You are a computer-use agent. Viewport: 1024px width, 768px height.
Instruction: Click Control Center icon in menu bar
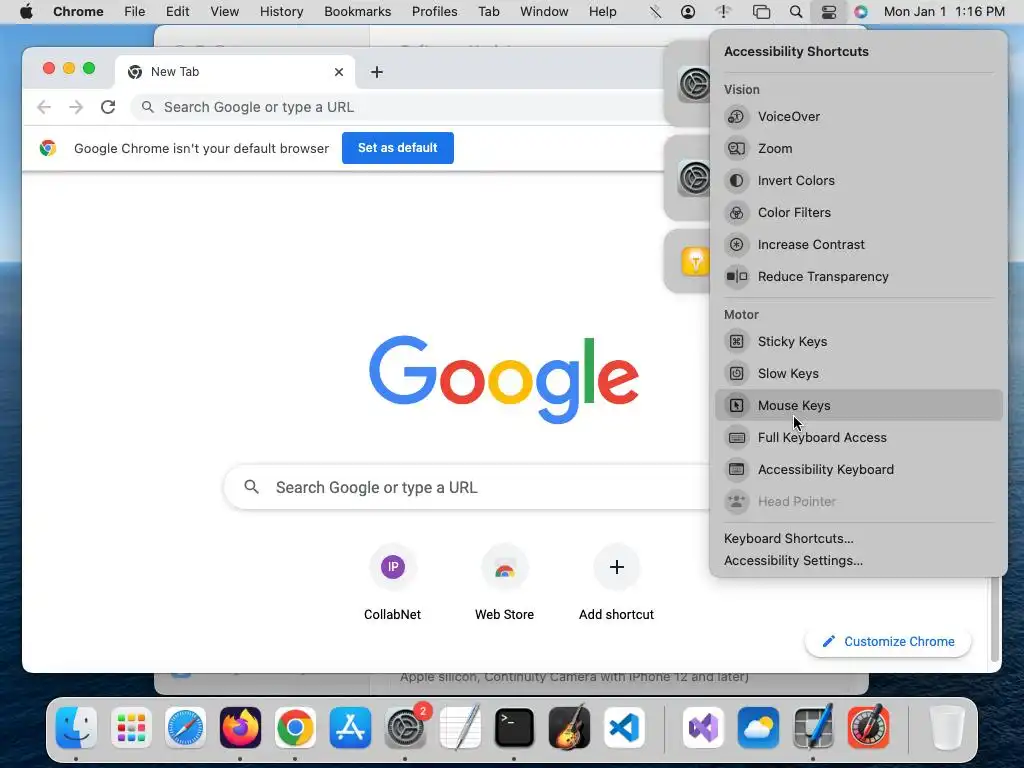tap(829, 12)
